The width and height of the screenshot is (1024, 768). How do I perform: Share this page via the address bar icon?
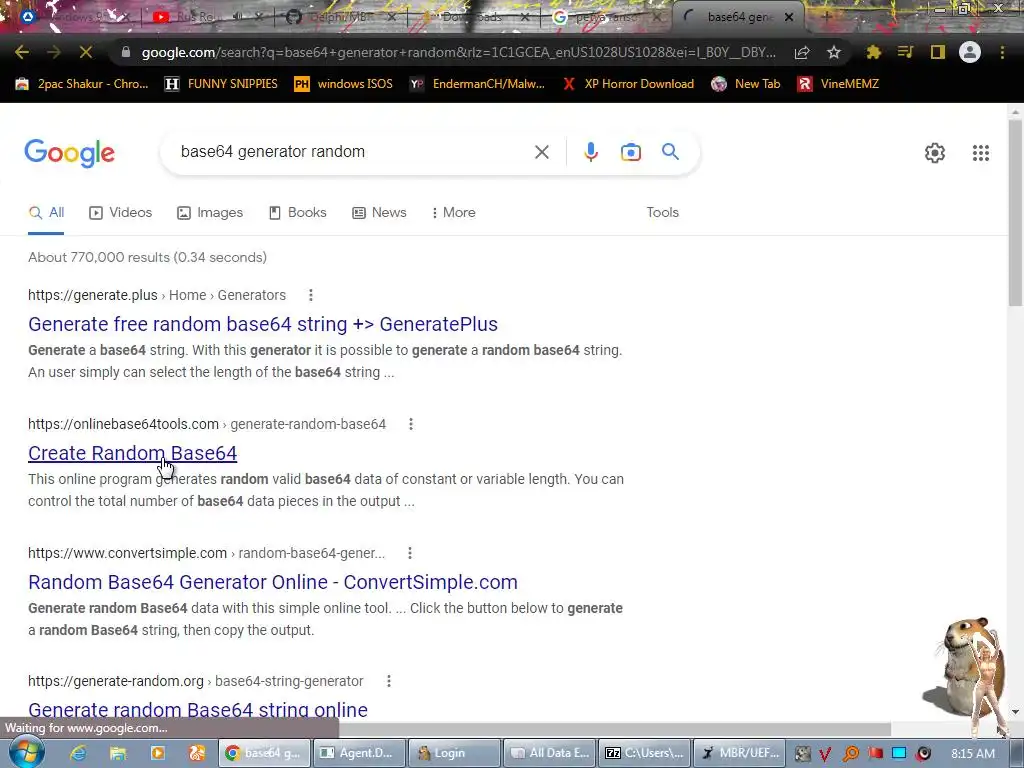click(802, 52)
